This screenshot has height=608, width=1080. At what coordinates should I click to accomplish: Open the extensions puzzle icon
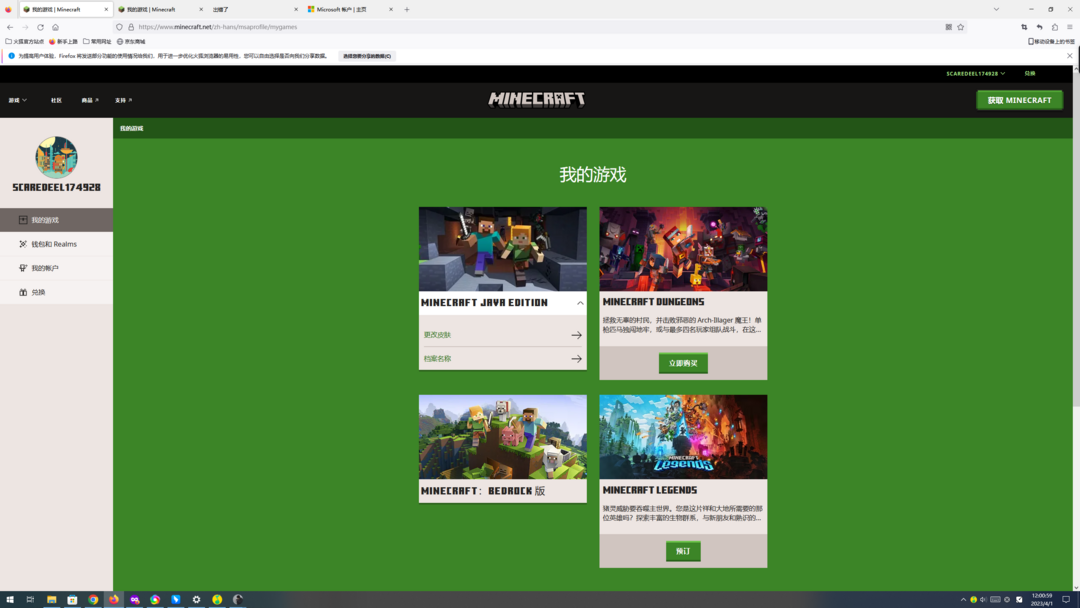click(1055, 27)
